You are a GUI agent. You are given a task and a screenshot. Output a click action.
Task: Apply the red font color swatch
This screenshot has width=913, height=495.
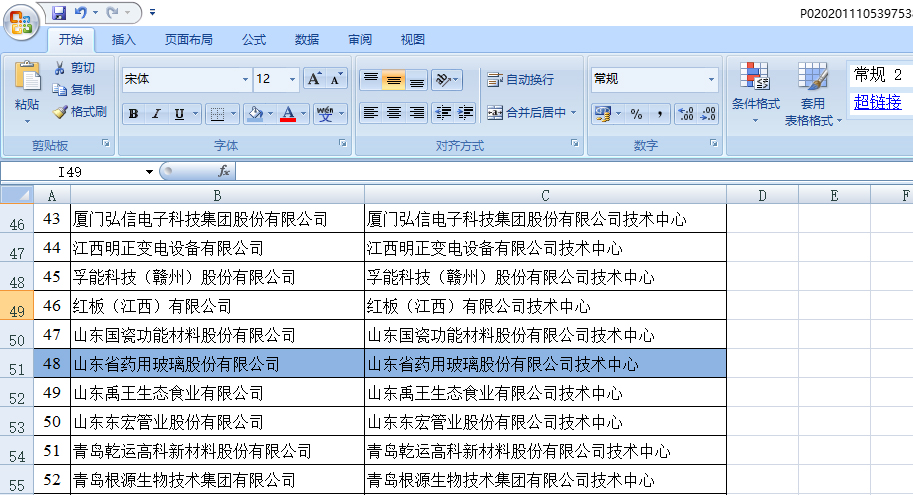[x=288, y=114]
